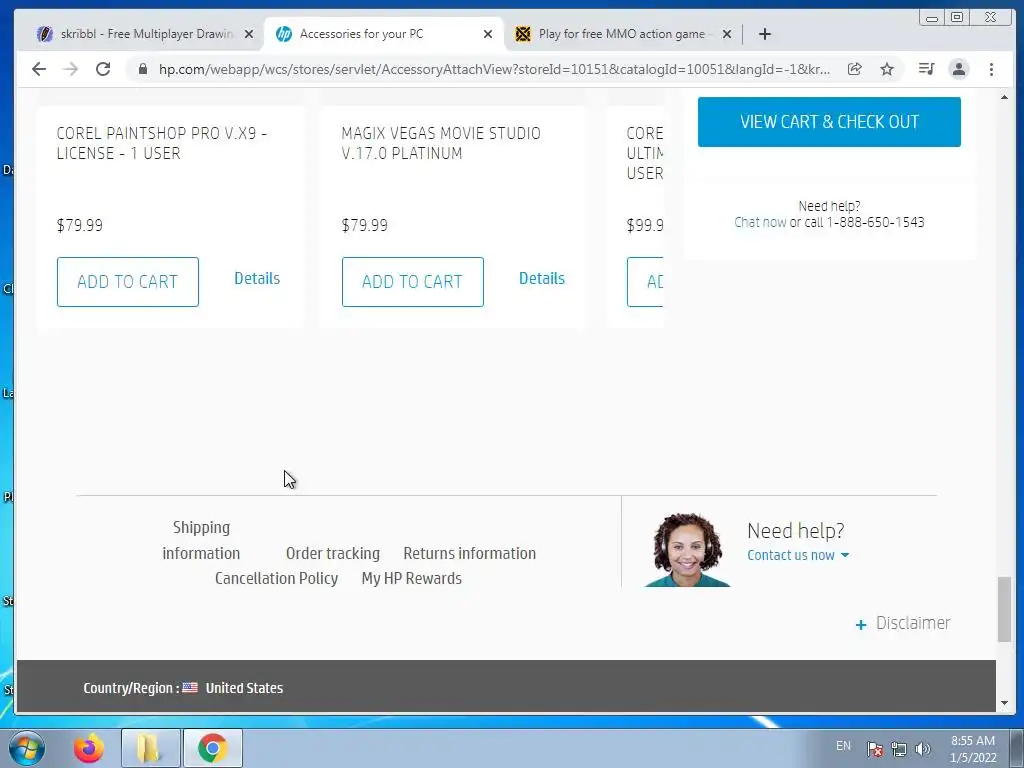Reload the HP page

click(x=103, y=69)
